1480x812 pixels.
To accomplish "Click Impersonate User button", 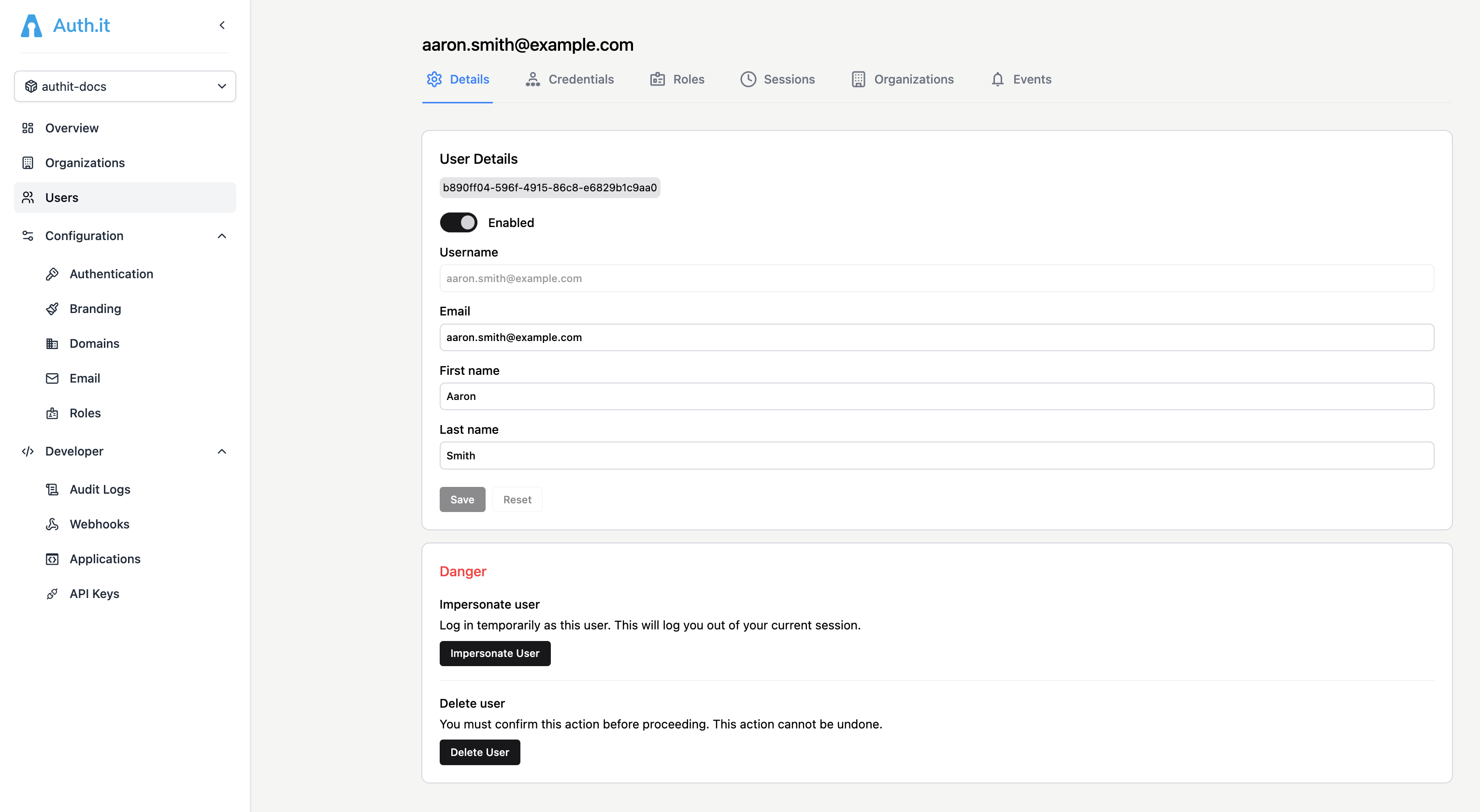I will 495,653.
